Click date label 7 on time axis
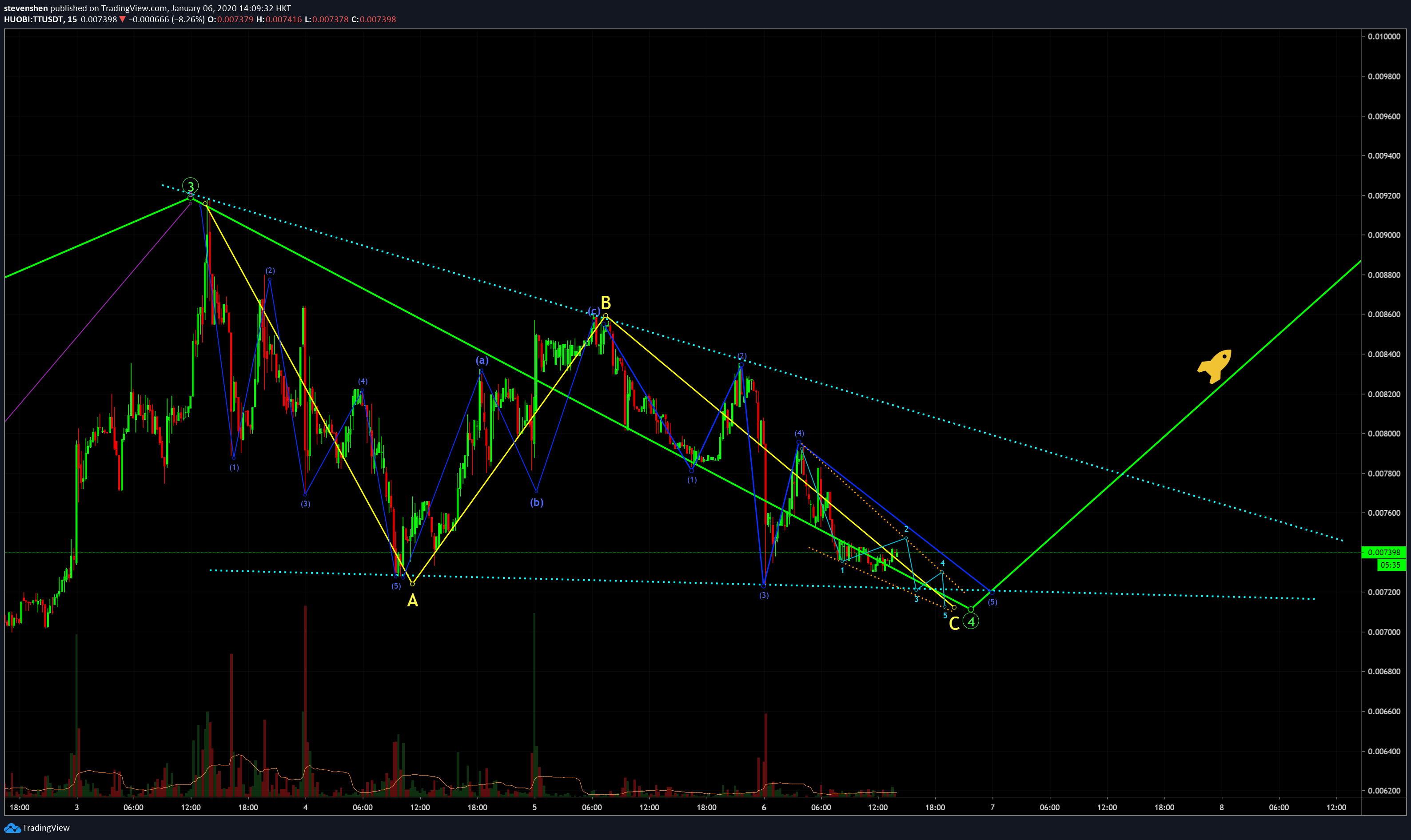Image resolution: width=1411 pixels, height=840 pixels. [x=992, y=807]
